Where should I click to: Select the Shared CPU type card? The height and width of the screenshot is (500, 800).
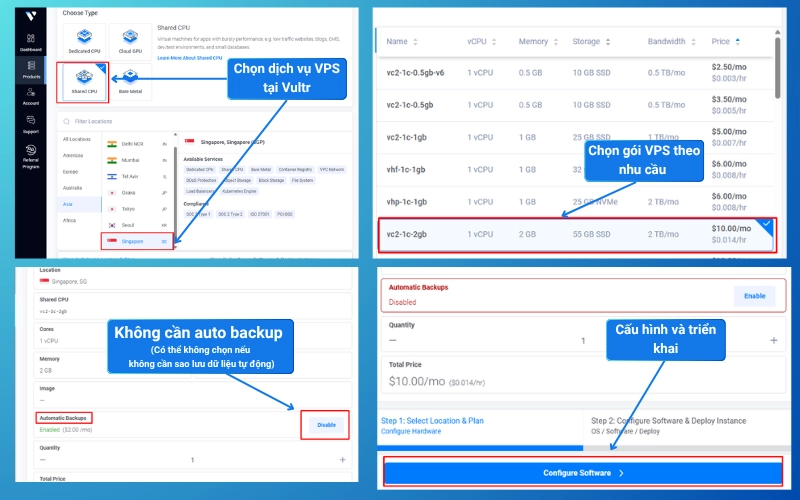[82, 82]
